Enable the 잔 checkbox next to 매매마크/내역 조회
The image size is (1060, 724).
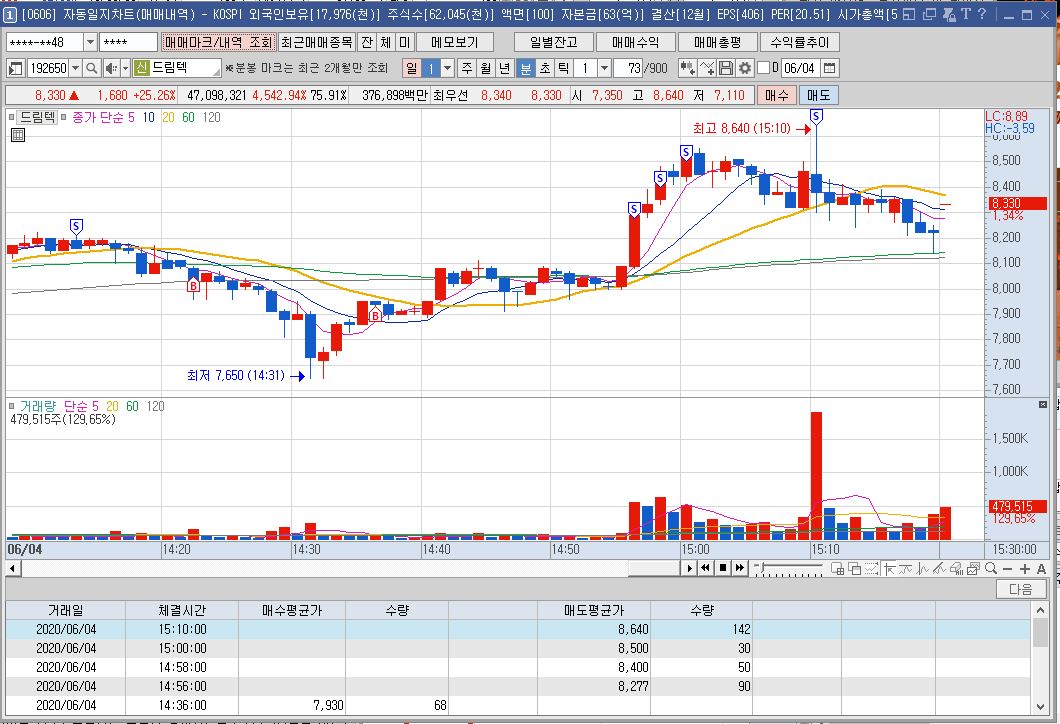coord(367,41)
